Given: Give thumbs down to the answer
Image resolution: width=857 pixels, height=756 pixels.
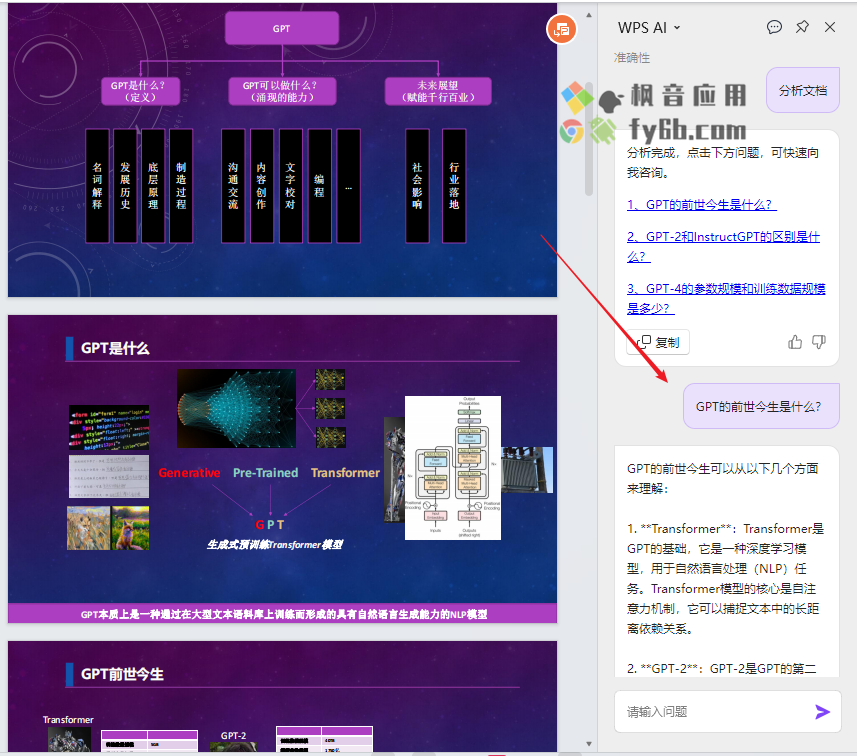Looking at the screenshot, I should [818, 342].
